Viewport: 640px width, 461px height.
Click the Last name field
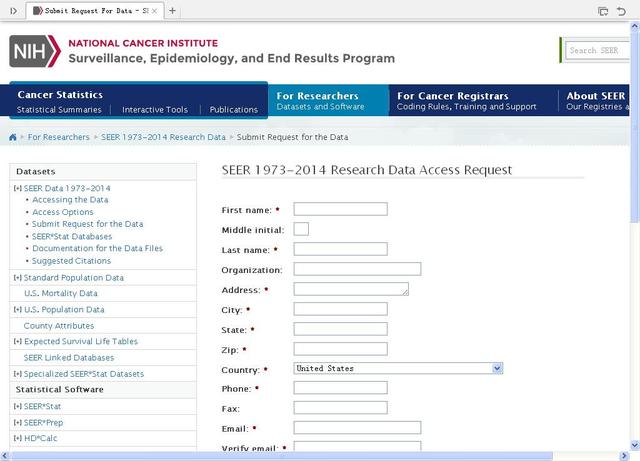[340, 249]
